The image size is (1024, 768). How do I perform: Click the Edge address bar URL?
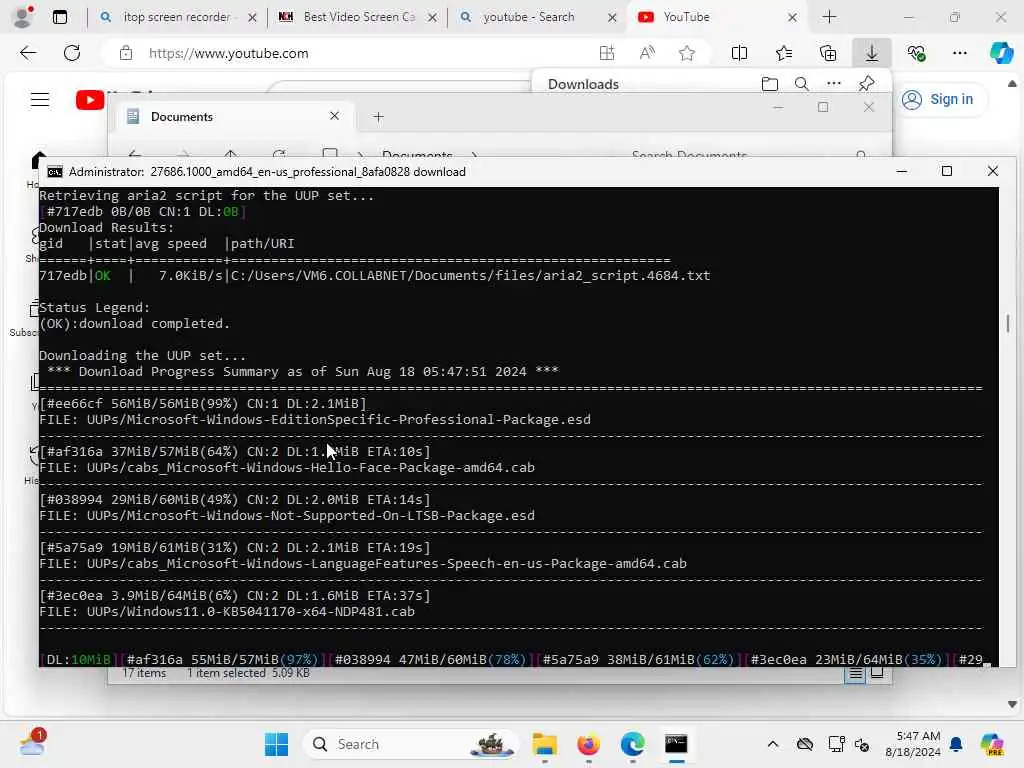(229, 54)
